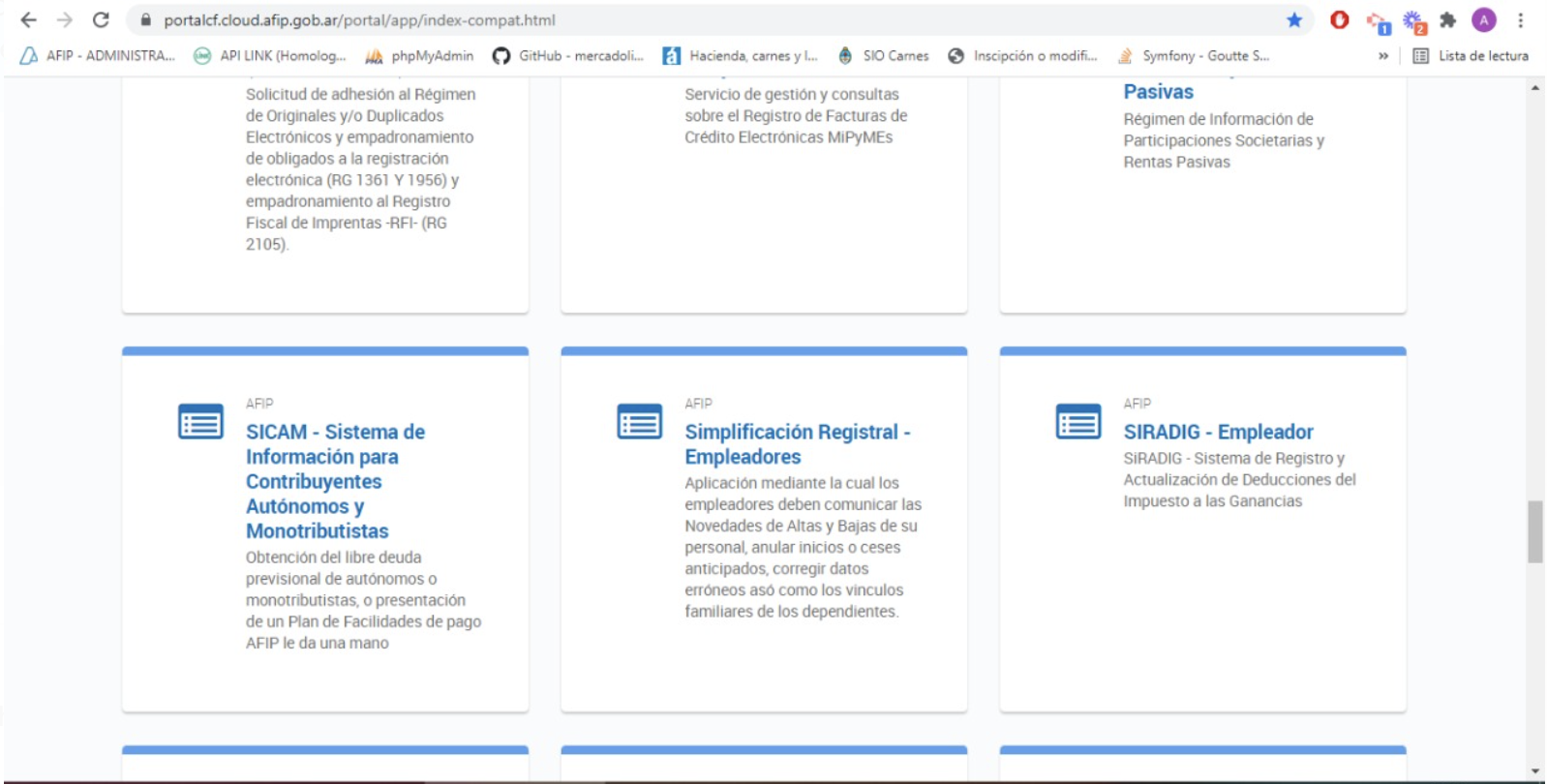The width and height of the screenshot is (1547, 784).
Task: Open SICAM - Sistema de Información title
Action: click(335, 481)
